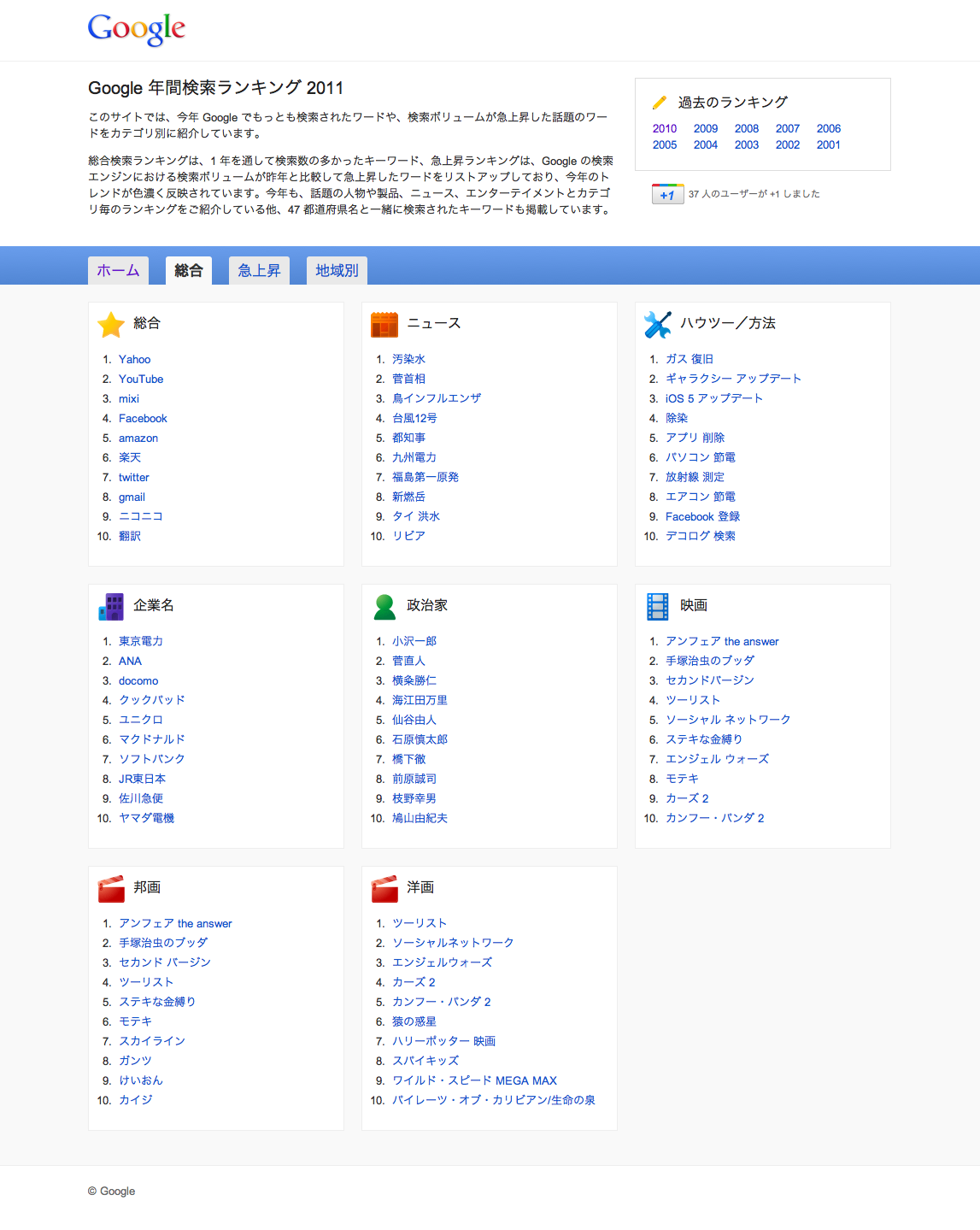Select the 2001 ranking link

click(829, 145)
